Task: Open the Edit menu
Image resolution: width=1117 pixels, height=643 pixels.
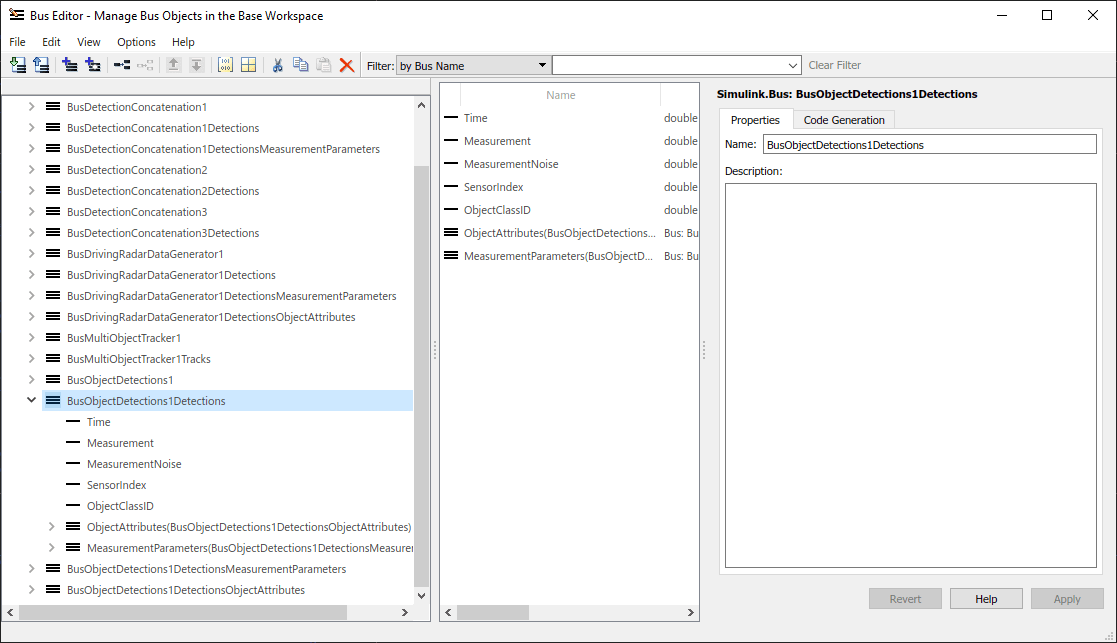Action: click(51, 42)
